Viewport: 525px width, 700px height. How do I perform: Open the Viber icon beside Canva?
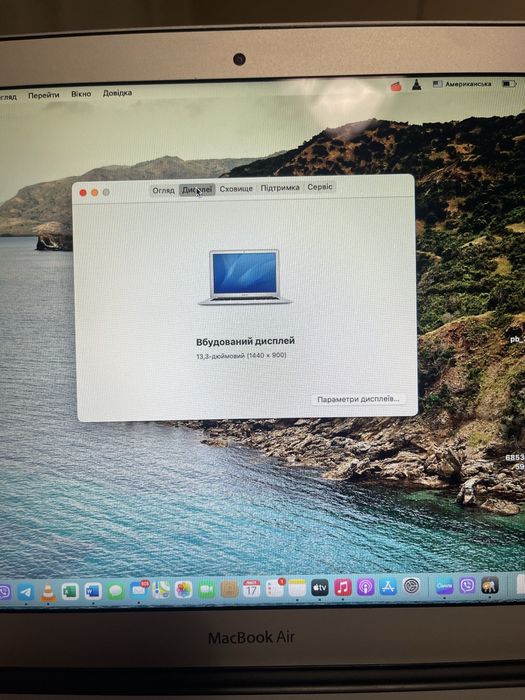point(467,585)
